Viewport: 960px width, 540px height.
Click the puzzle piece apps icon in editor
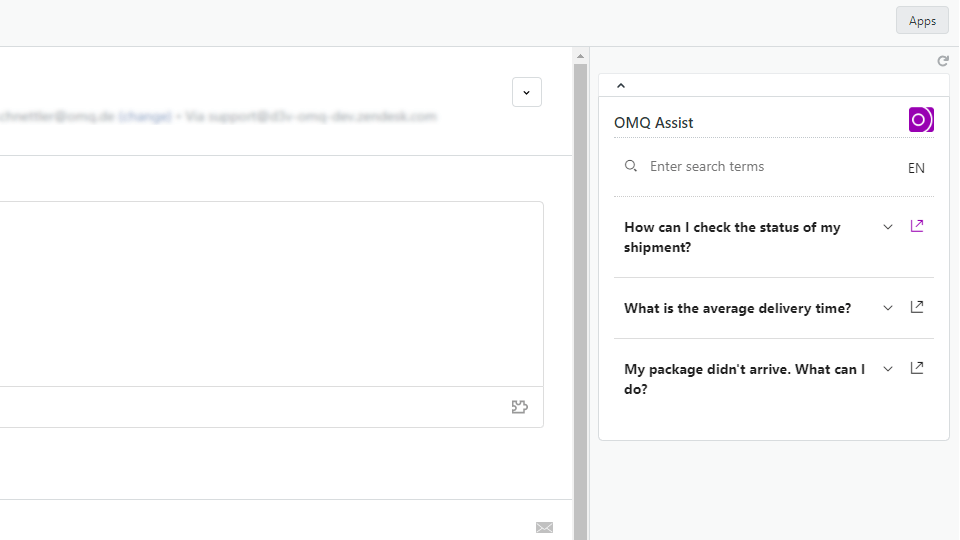point(519,407)
